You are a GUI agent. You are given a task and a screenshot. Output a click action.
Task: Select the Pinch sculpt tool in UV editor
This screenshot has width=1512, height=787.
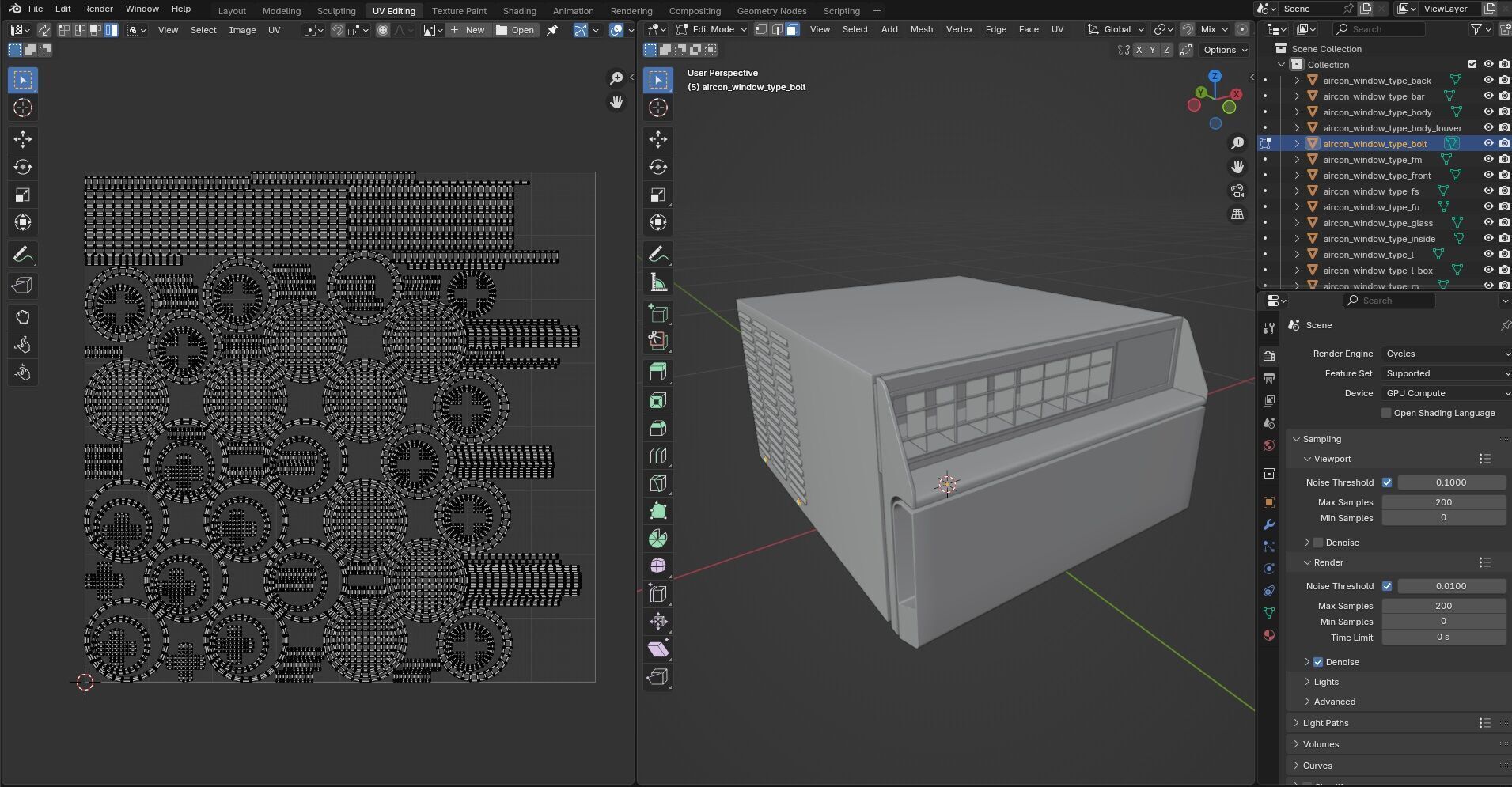[23, 373]
